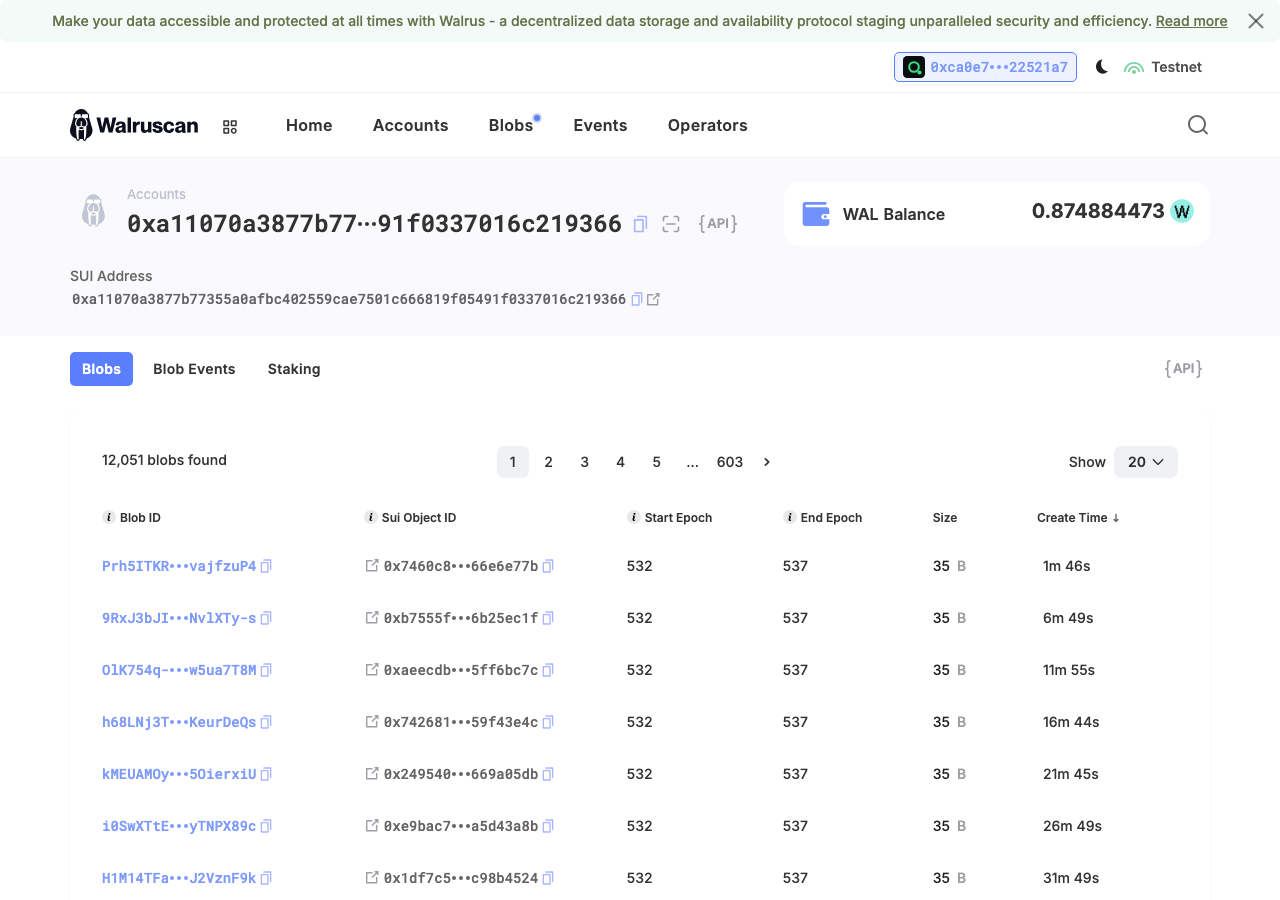Go to Blobs in the navigation
The height and width of the screenshot is (900, 1280).
tap(511, 125)
